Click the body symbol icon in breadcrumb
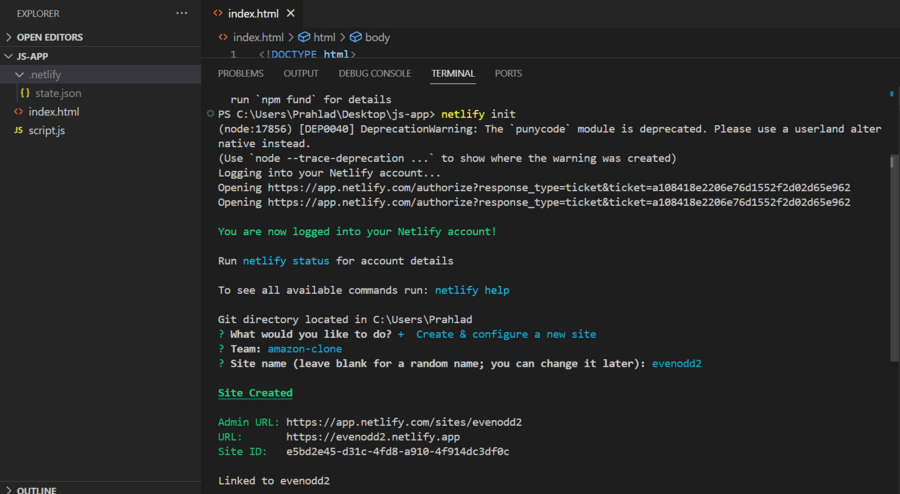 355,37
